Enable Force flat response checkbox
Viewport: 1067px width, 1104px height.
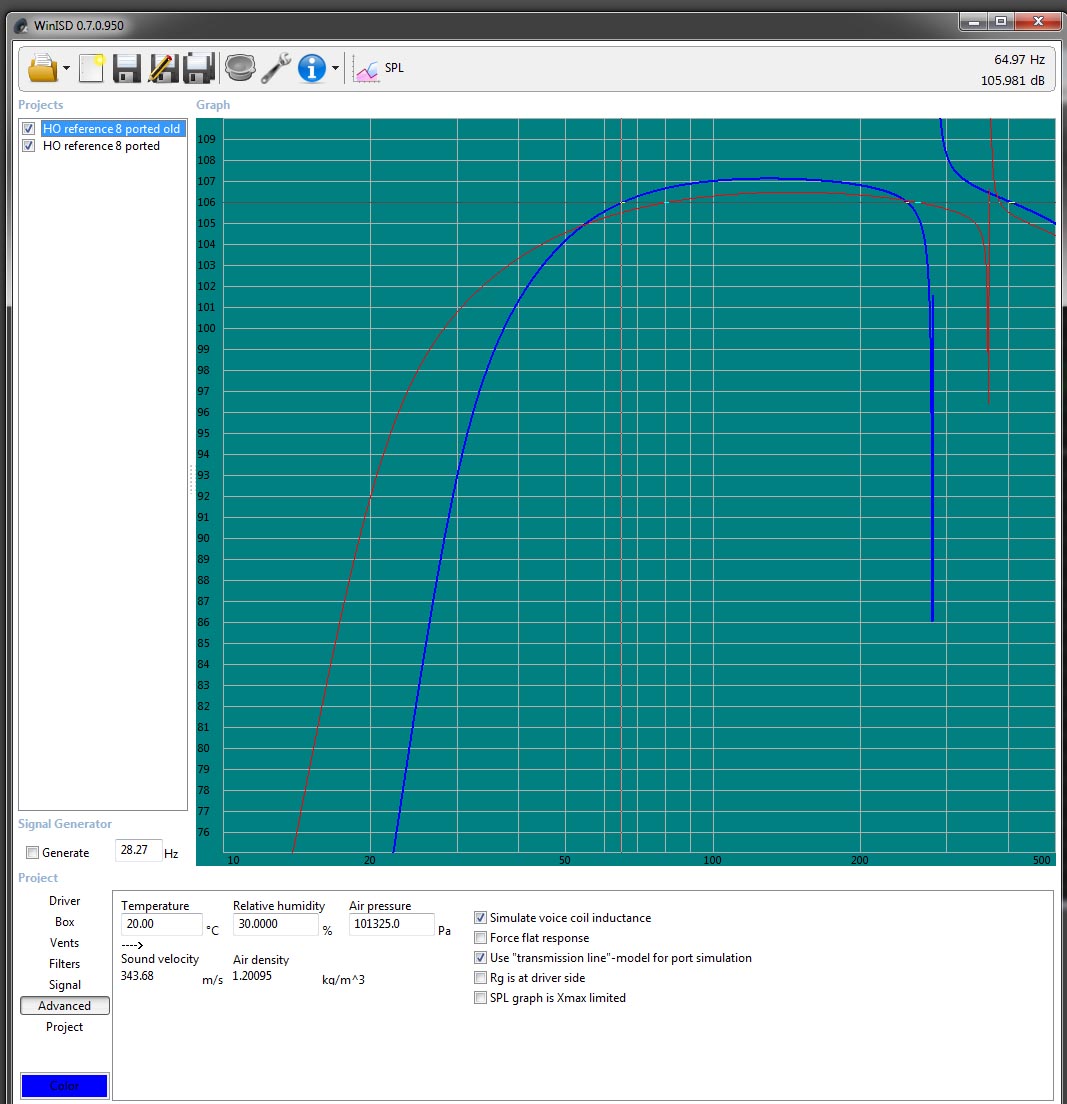pos(480,938)
